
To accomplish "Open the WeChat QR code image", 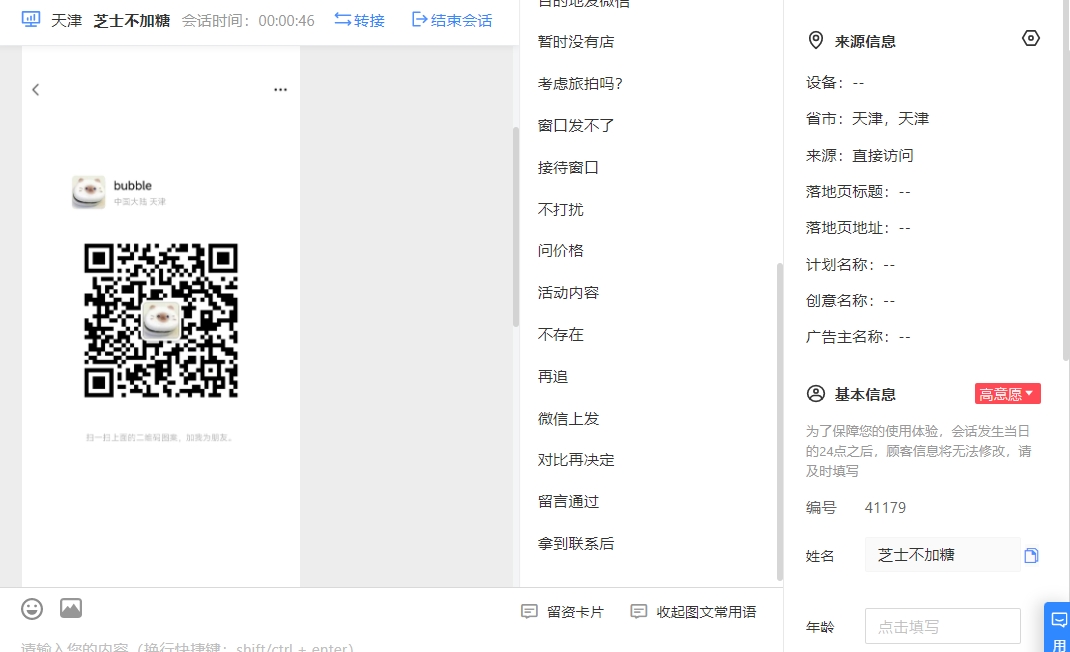I will point(161,320).
